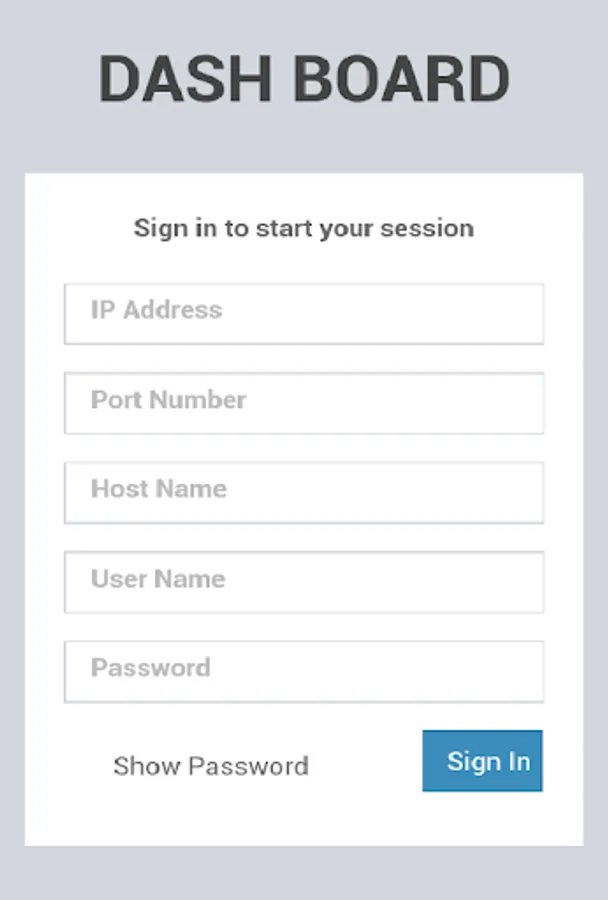
Task: Click into the User Name field
Action: click(x=304, y=582)
